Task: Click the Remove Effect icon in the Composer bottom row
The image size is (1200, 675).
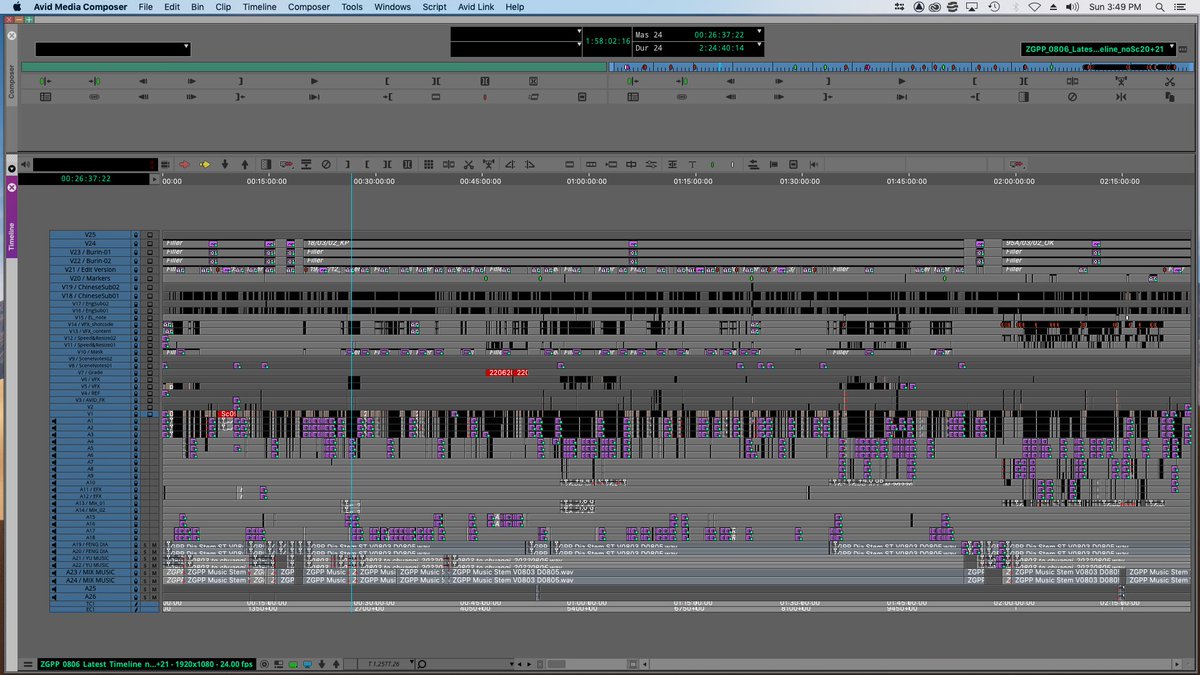Action: point(1072,97)
